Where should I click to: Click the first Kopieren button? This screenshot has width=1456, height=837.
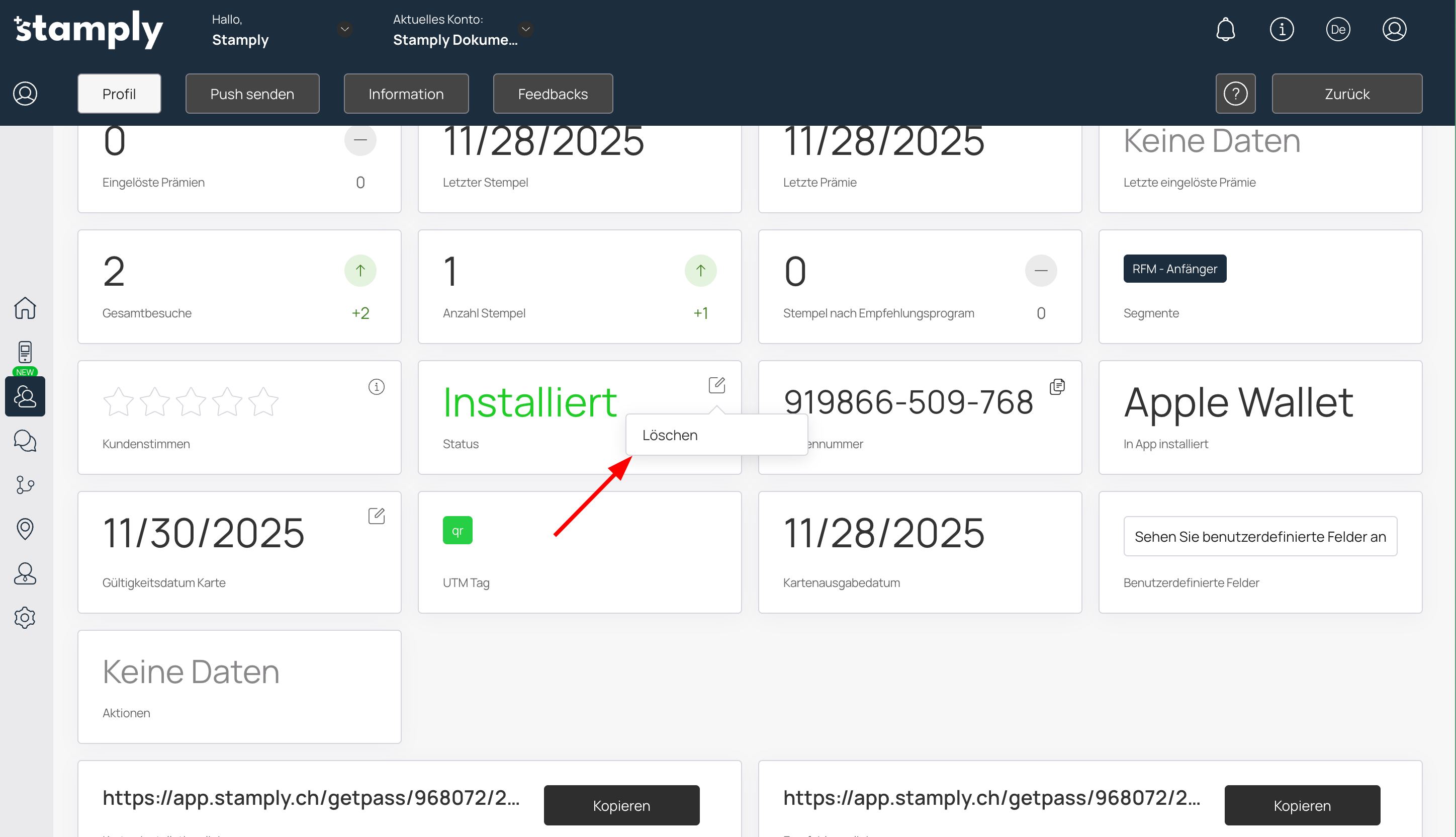(621, 805)
